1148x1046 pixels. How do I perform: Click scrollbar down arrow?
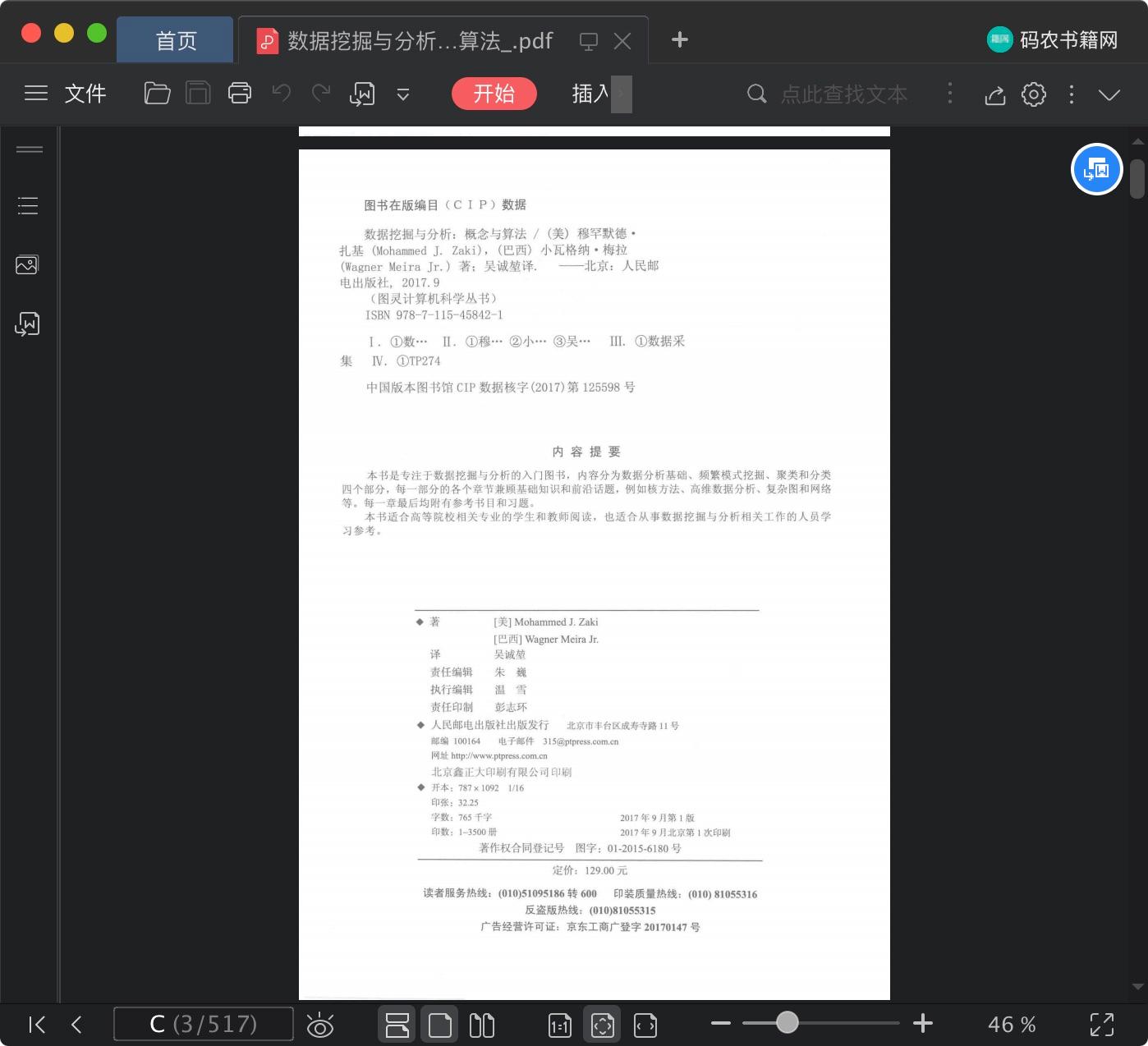1137,986
